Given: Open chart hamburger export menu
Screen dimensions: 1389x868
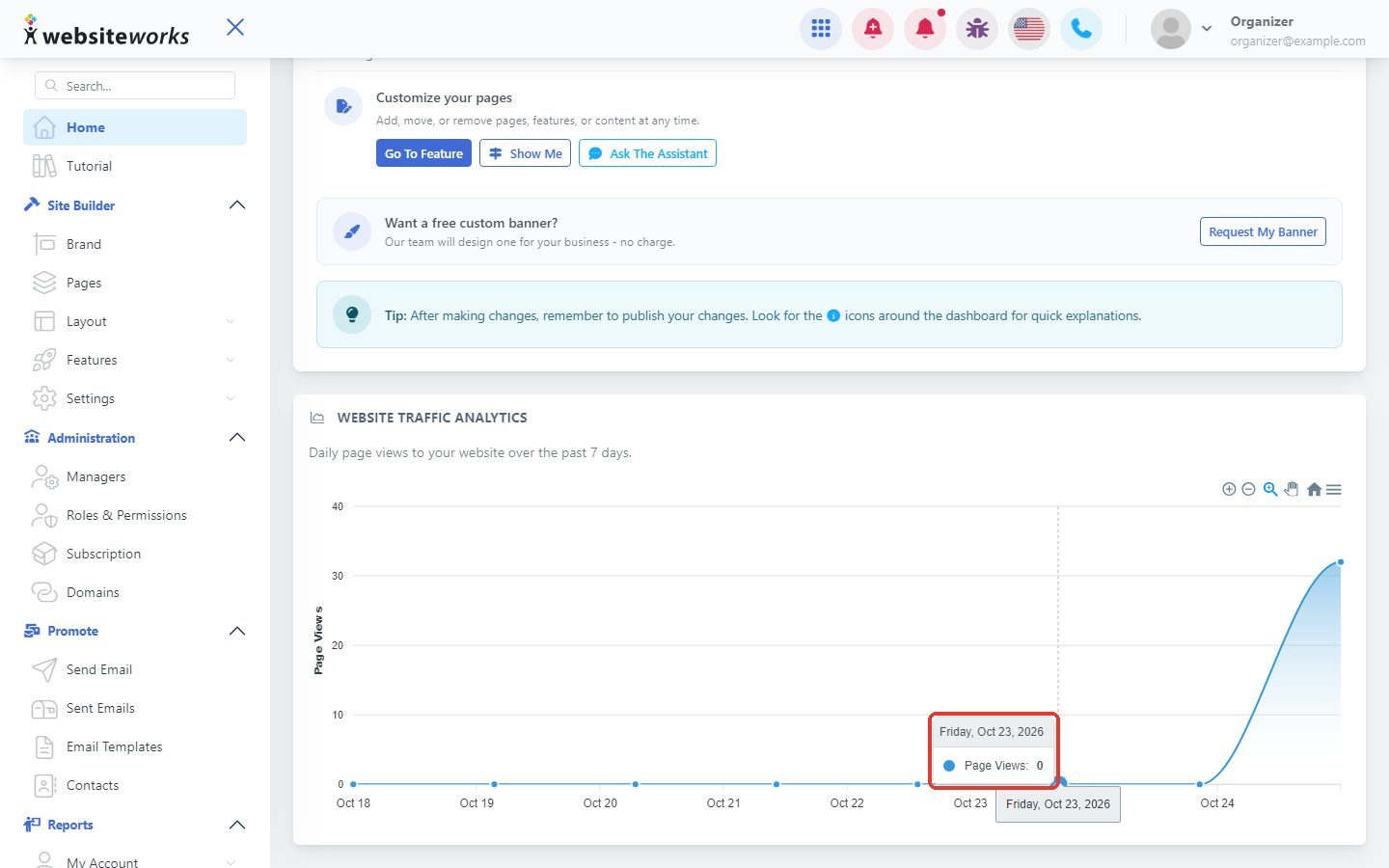Looking at the screenshot, I should pyautogui.click(x=1334, y=489).
